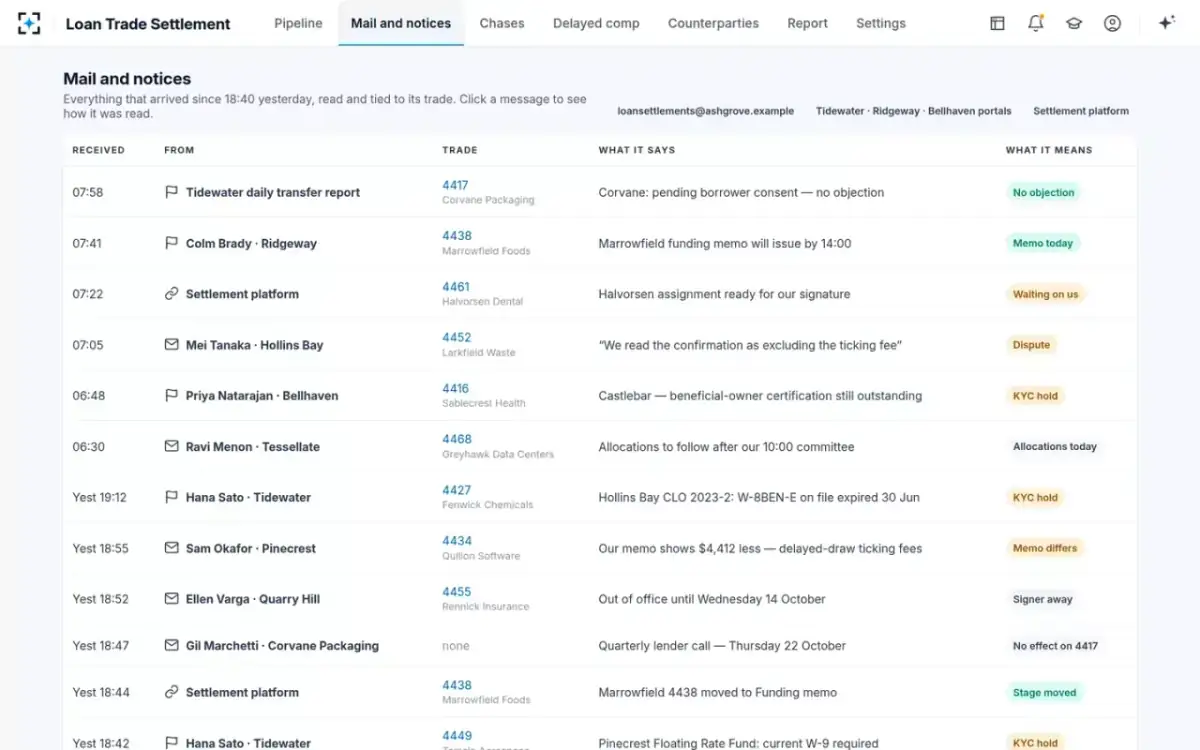This screenshot has height=750, width=1200.
Task: Click link icon on Yest 18:44 Settlement platform row
Action: point(171,692)
